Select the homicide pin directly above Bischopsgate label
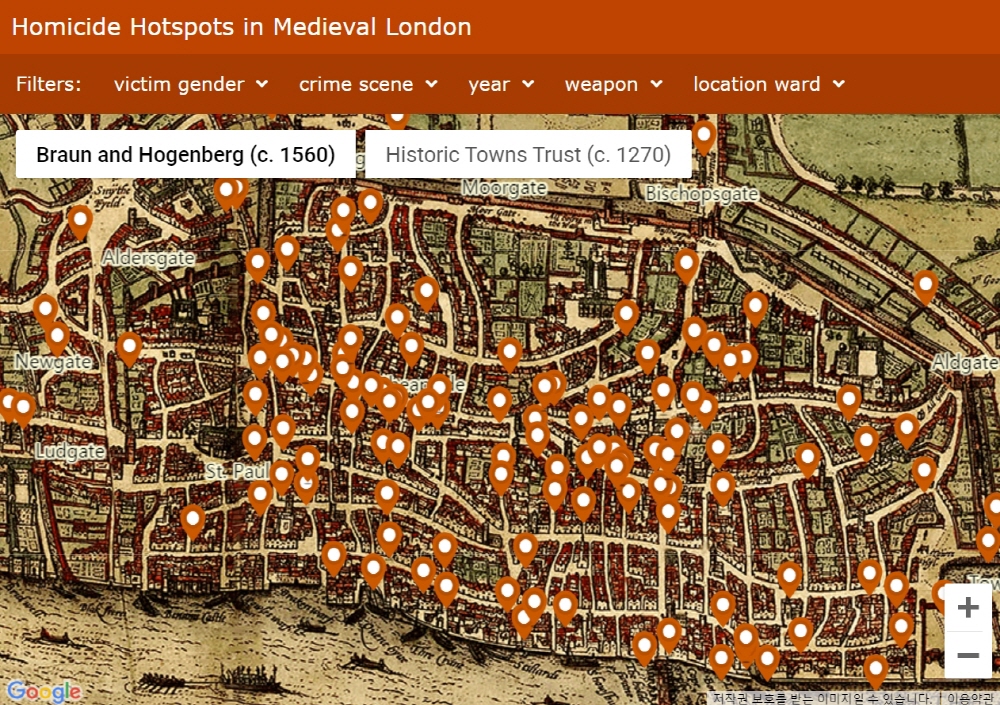The image size is (1000, 705). pyautogui.click(x=703, y=138)
